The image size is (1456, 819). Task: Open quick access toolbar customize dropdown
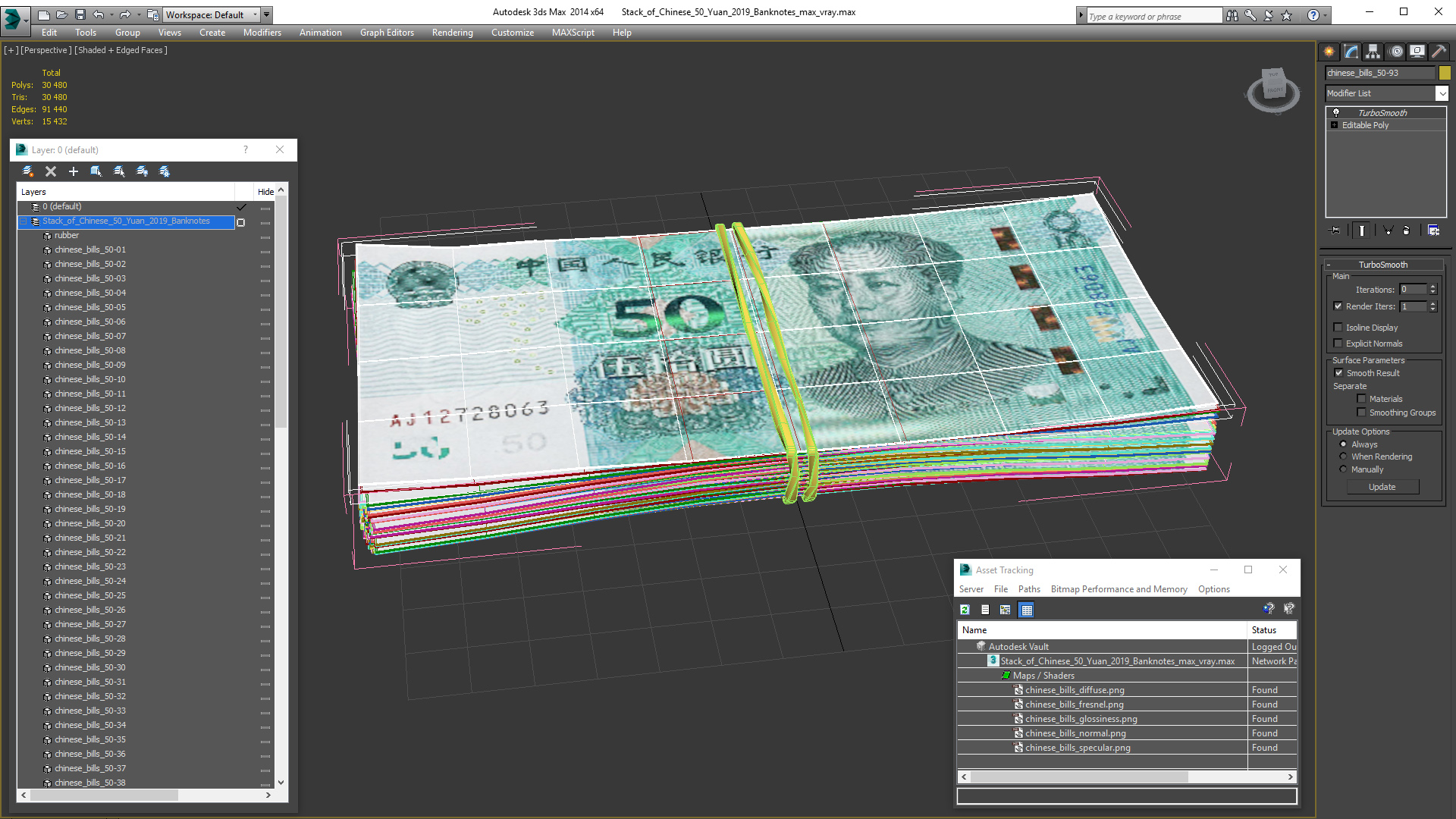[267, 14]
